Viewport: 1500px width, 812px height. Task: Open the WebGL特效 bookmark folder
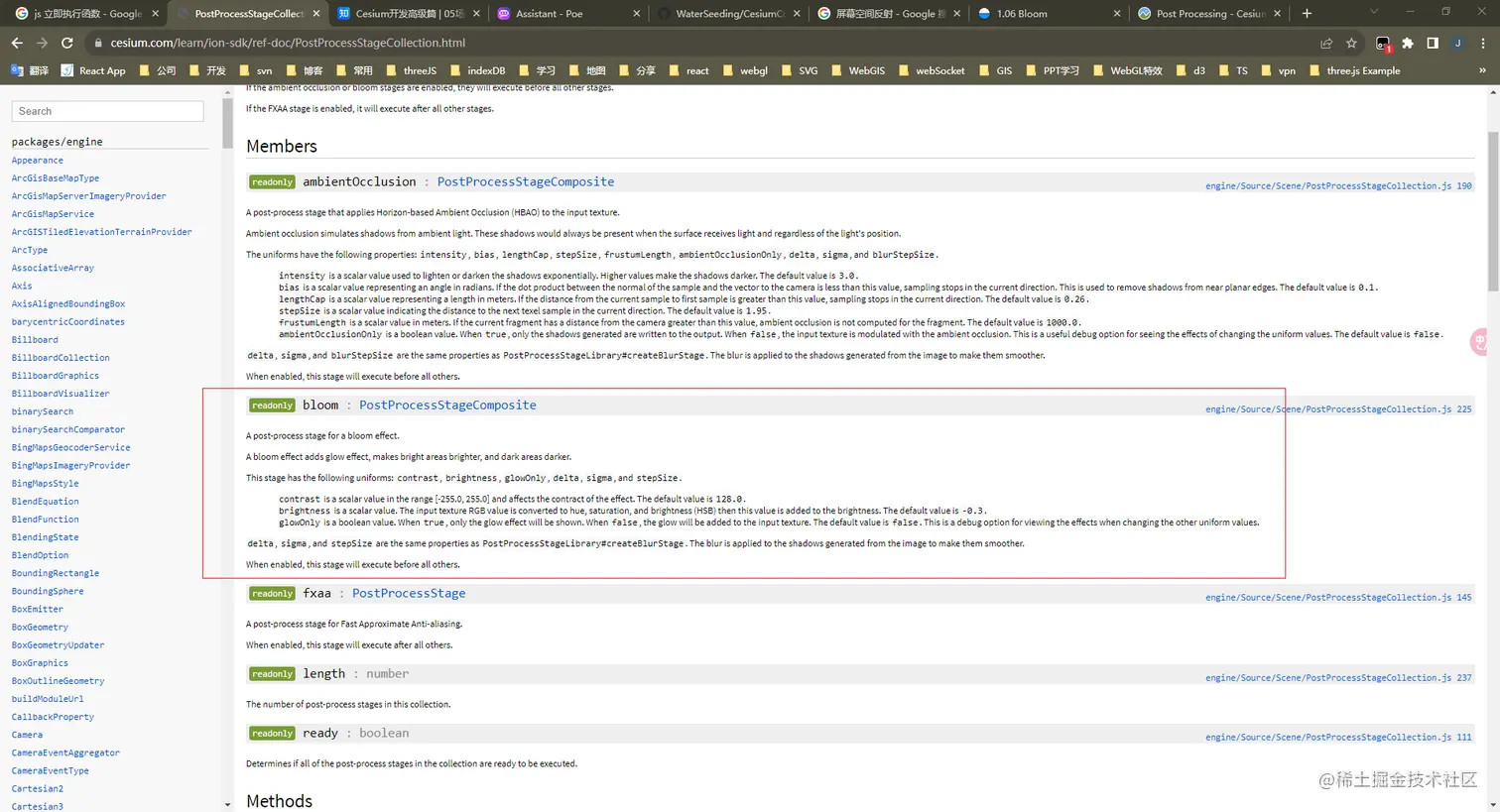coord(1126,70)
